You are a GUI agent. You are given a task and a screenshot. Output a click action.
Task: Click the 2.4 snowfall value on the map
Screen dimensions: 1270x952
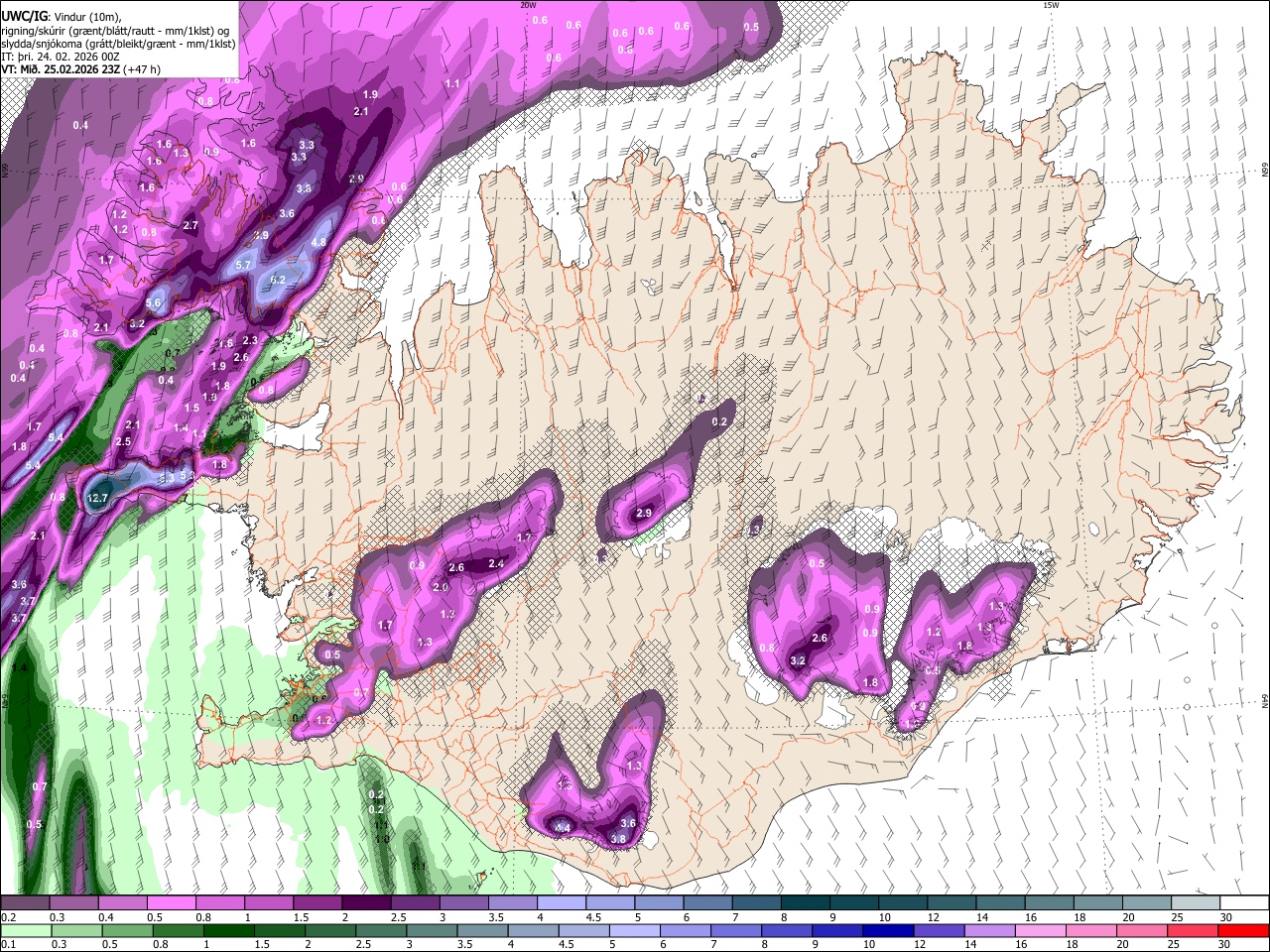pyautogui.click(x=497, y=564)
